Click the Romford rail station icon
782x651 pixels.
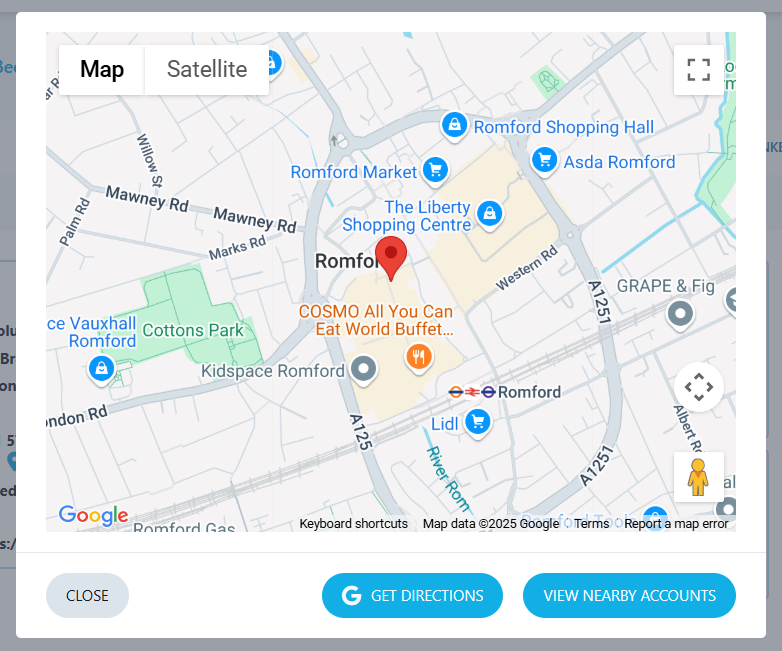coord(472,392)
